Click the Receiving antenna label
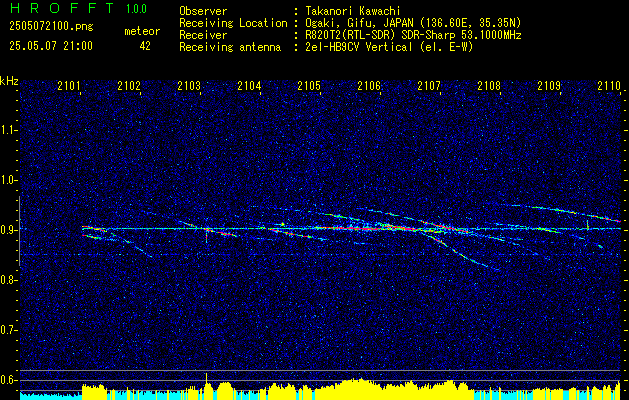 230,47
